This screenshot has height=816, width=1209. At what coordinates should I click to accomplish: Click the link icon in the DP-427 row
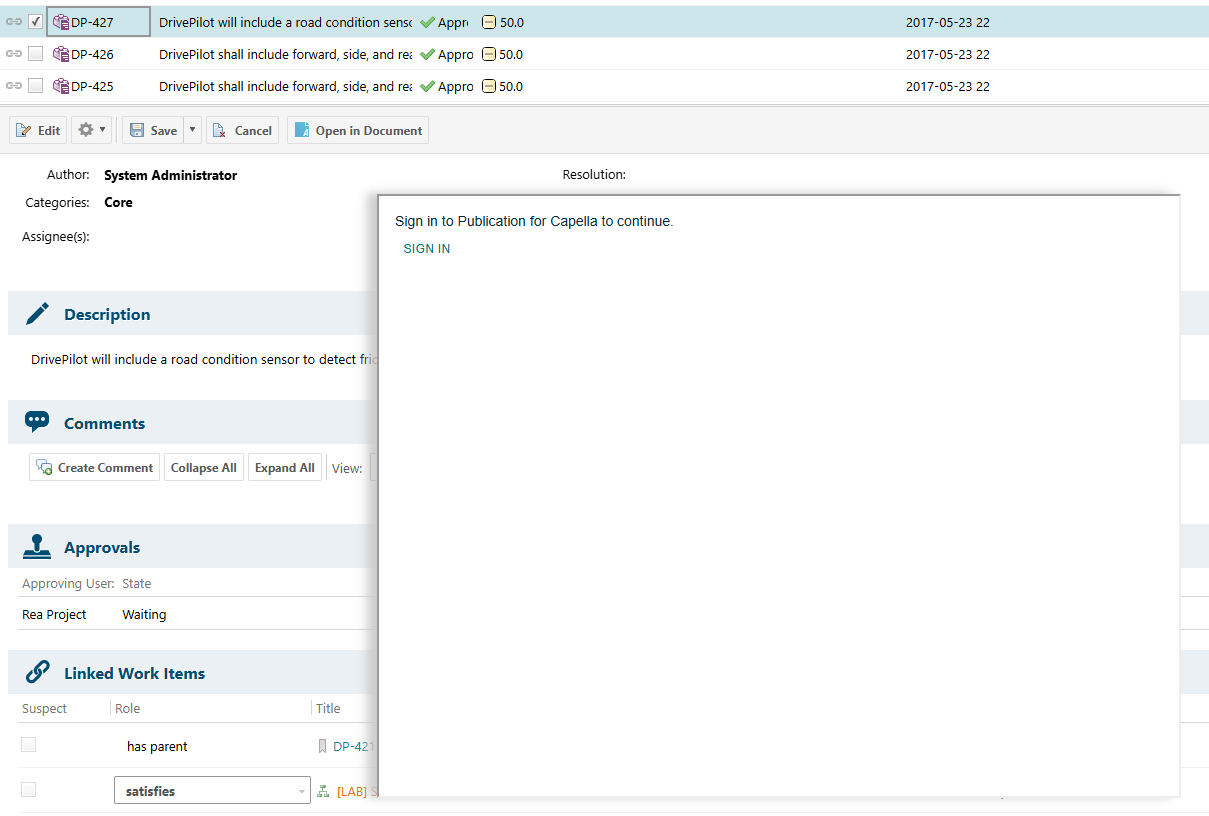(x=14, y=22)
